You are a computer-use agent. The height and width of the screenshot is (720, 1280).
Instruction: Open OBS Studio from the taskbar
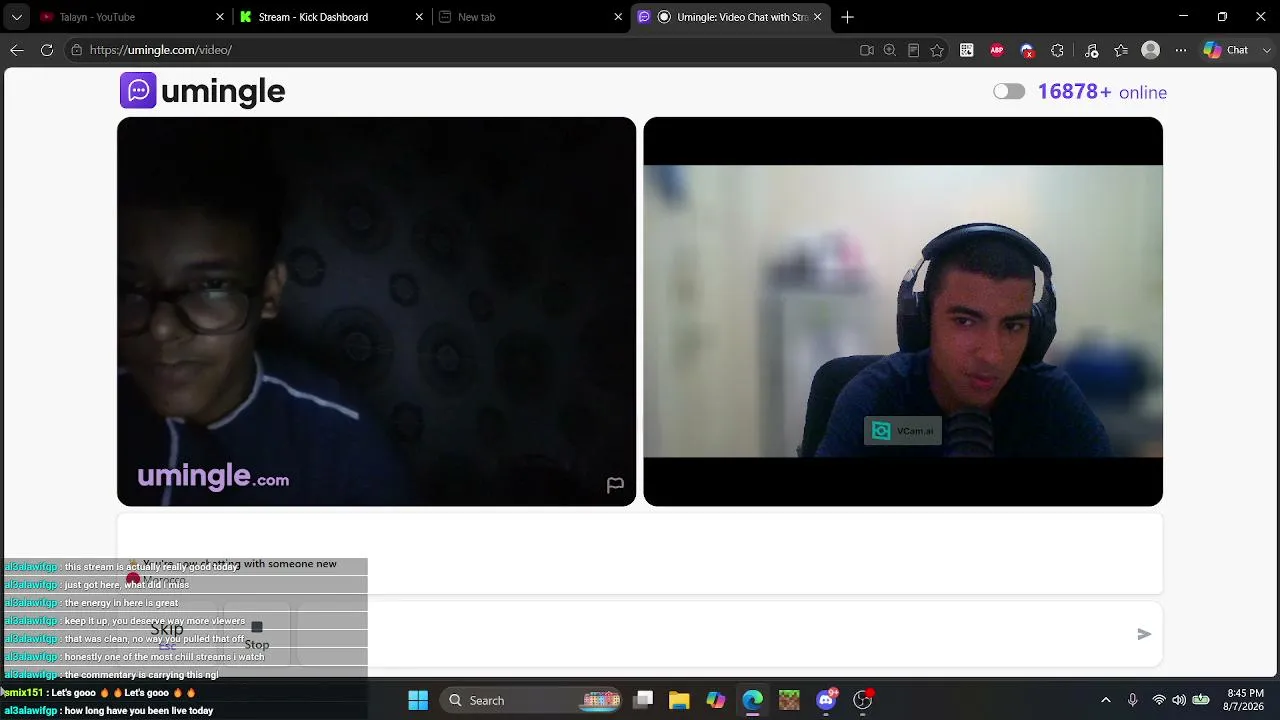pyautogui.click(x=862, y=700)
